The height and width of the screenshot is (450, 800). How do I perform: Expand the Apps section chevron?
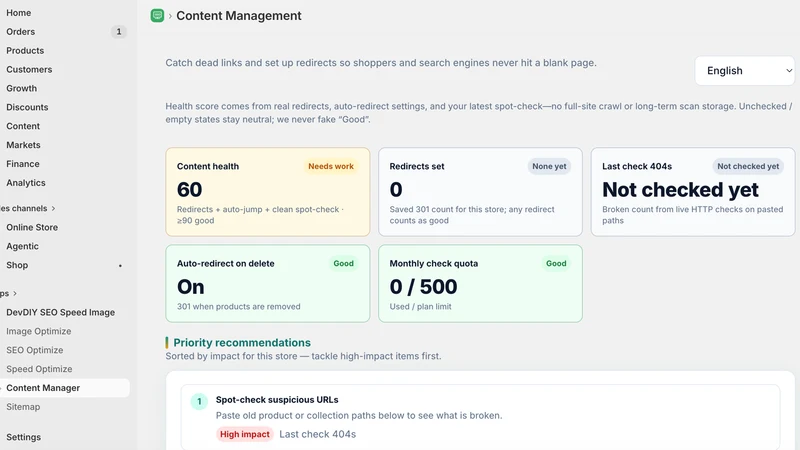click(15, 293)
